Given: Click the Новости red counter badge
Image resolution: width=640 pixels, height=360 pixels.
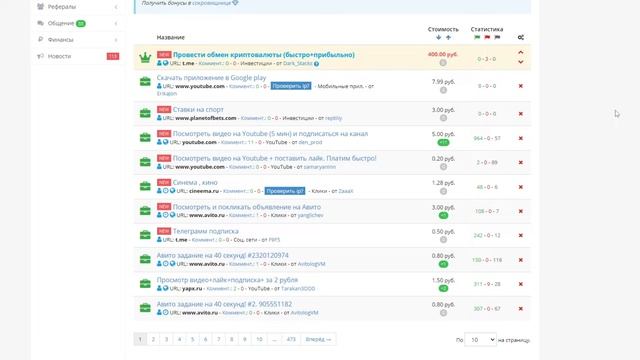Looking at the screenshot, I should click(113, 56).
